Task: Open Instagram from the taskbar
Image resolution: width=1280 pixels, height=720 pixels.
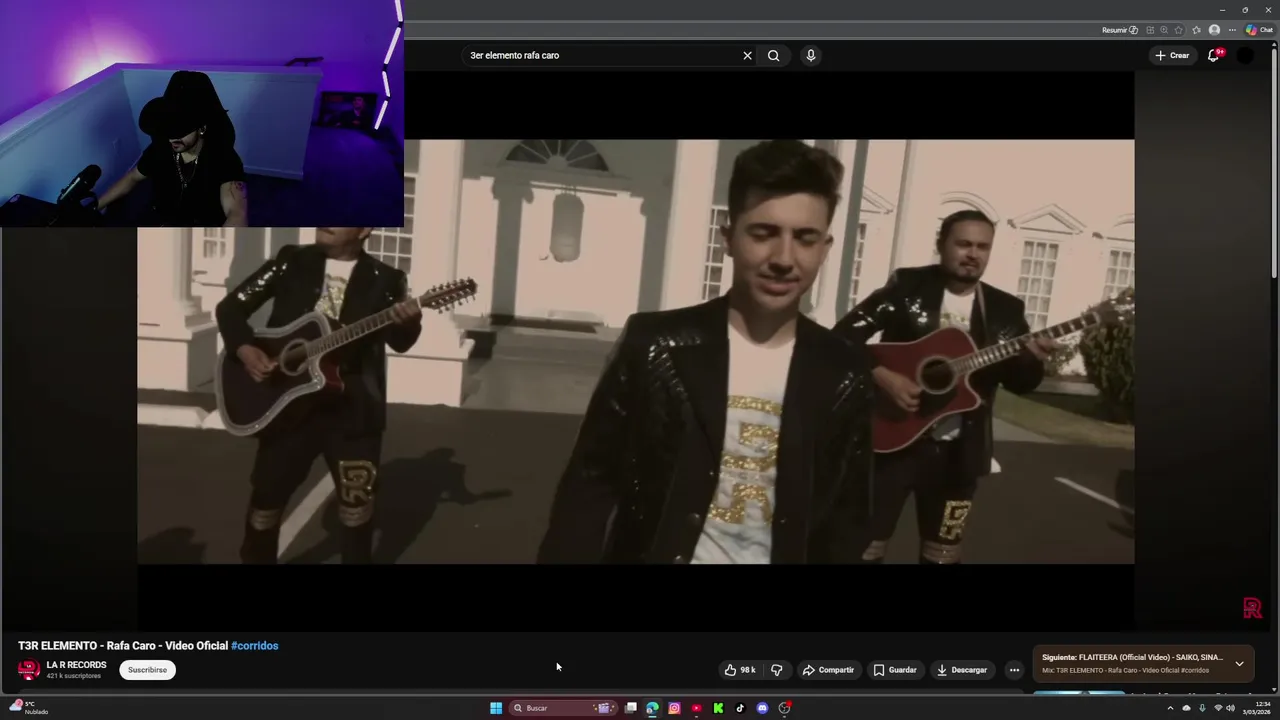Action: pos(674,708)
